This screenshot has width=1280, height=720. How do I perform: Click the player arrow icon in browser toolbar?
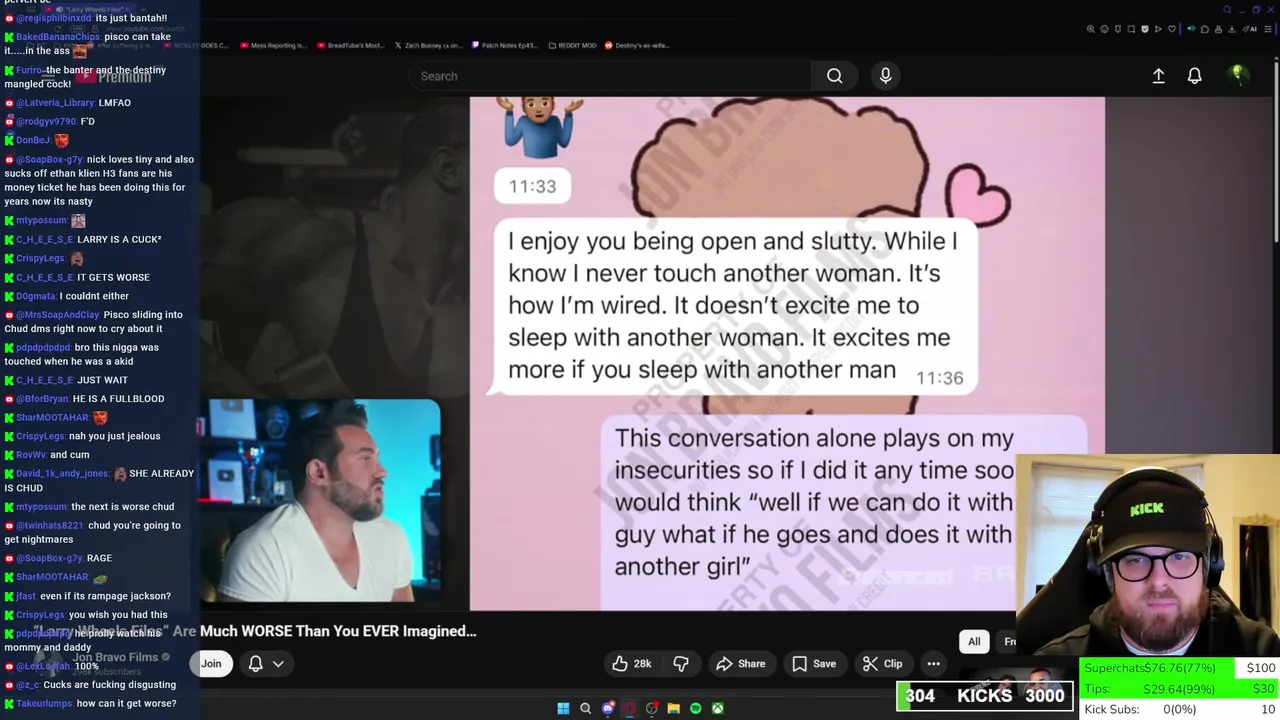click(x=1158, y=29)
